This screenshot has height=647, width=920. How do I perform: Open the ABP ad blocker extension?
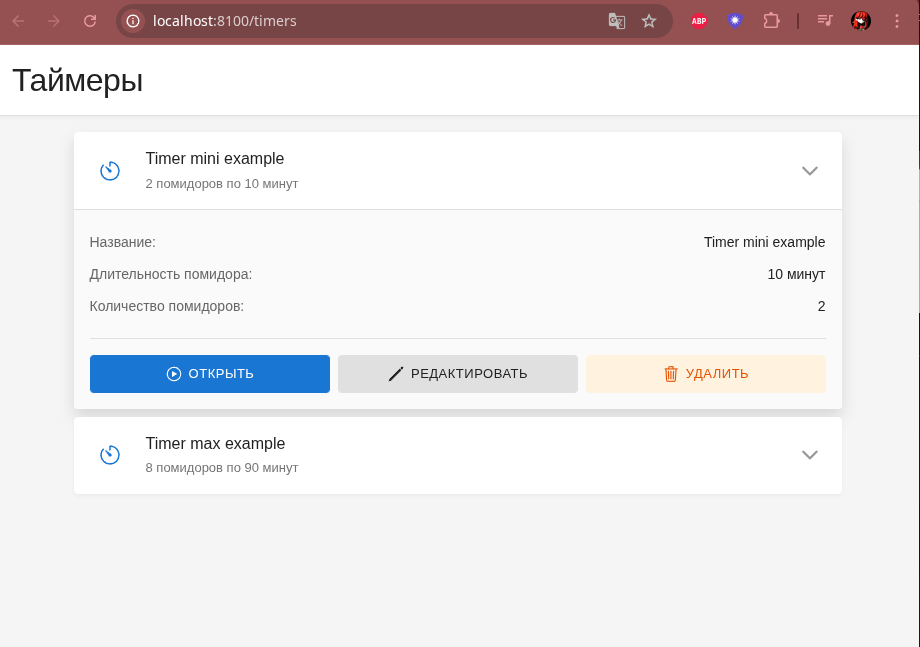coord(699,21)
